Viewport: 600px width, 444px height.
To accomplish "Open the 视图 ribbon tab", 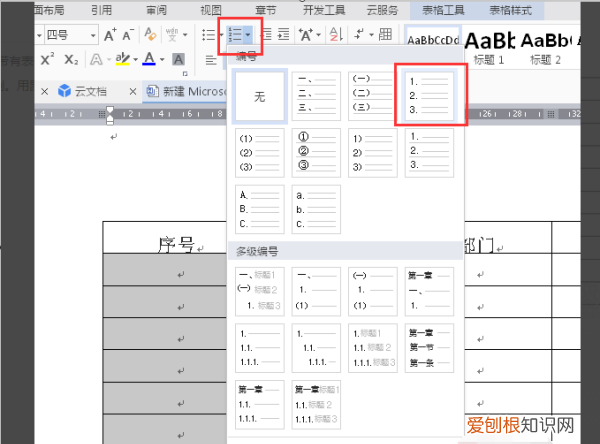I will (211, 10).
